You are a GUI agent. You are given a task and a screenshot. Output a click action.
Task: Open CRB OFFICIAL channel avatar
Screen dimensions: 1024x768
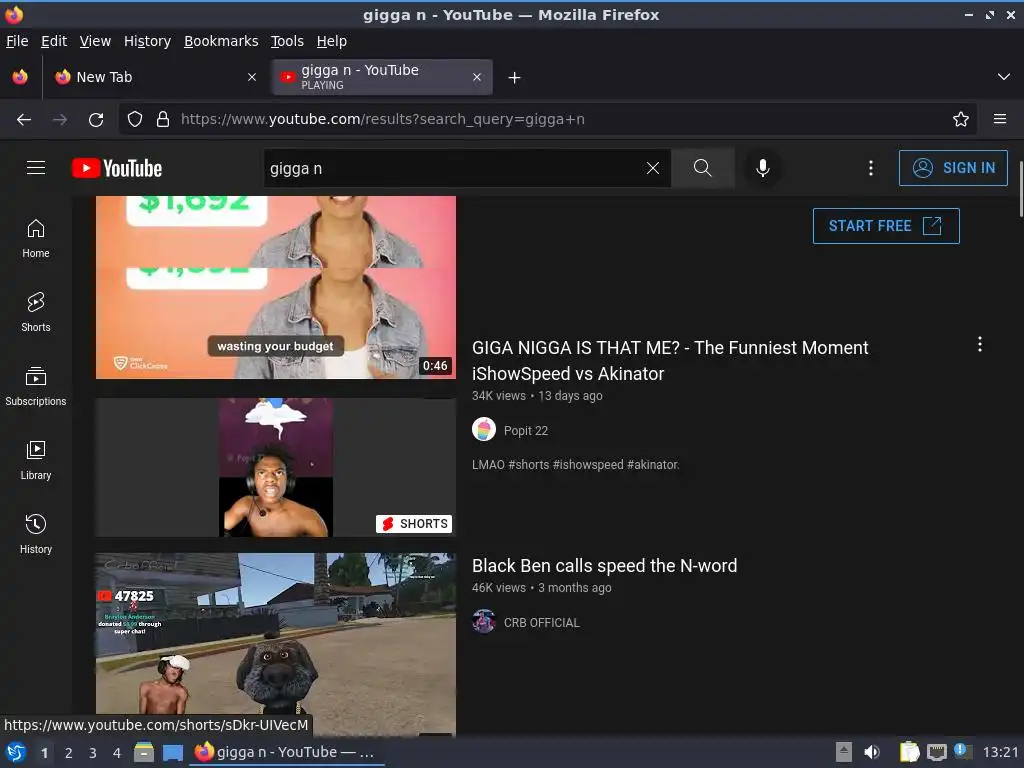484,622
